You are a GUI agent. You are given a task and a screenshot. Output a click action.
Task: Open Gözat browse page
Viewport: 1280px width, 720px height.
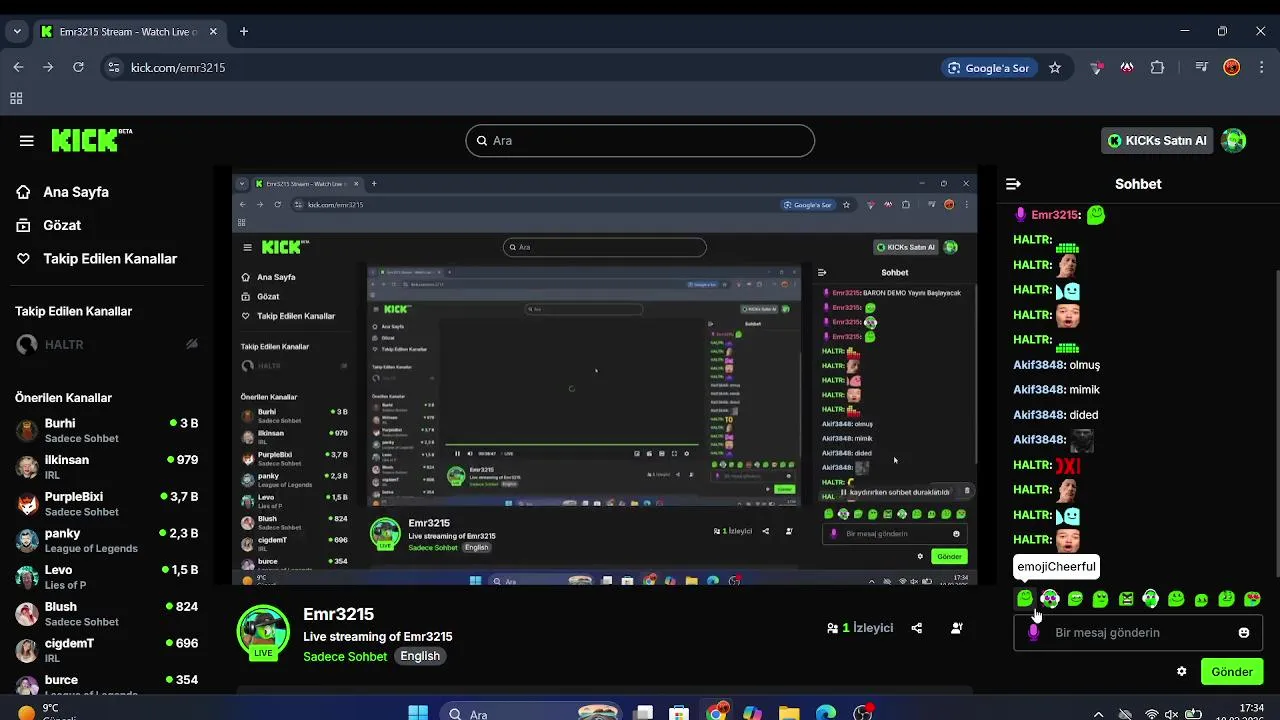(61, 225)
